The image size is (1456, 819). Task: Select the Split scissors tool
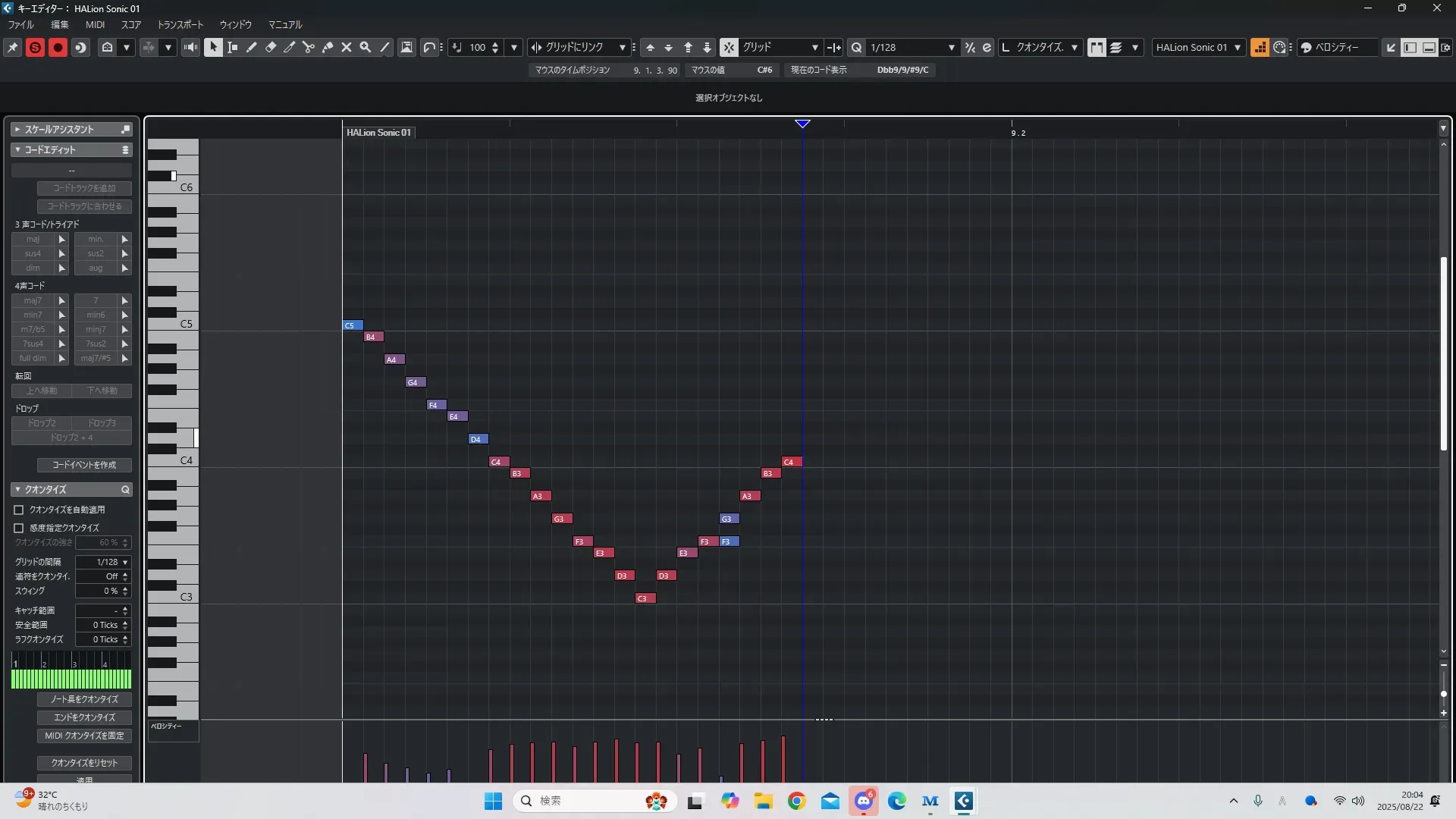click(309, 47)
